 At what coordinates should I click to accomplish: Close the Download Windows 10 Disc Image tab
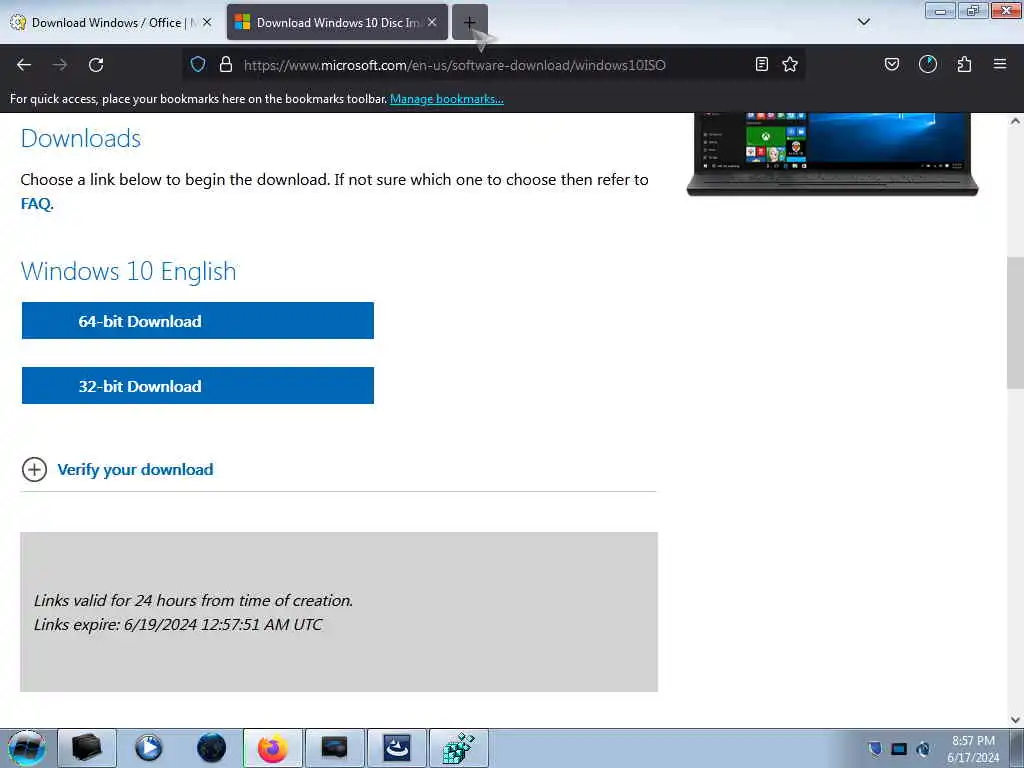coord(432,23)
